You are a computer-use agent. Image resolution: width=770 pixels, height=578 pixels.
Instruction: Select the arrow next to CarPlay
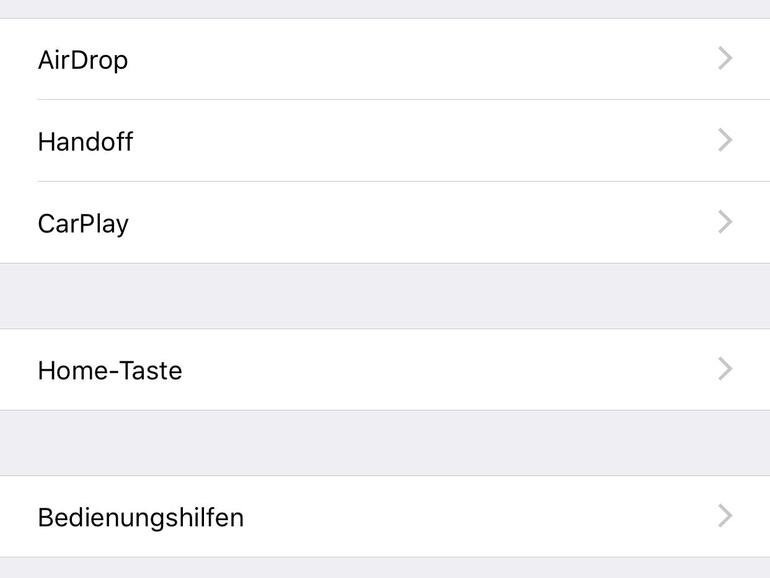click(x=726, y=222)
